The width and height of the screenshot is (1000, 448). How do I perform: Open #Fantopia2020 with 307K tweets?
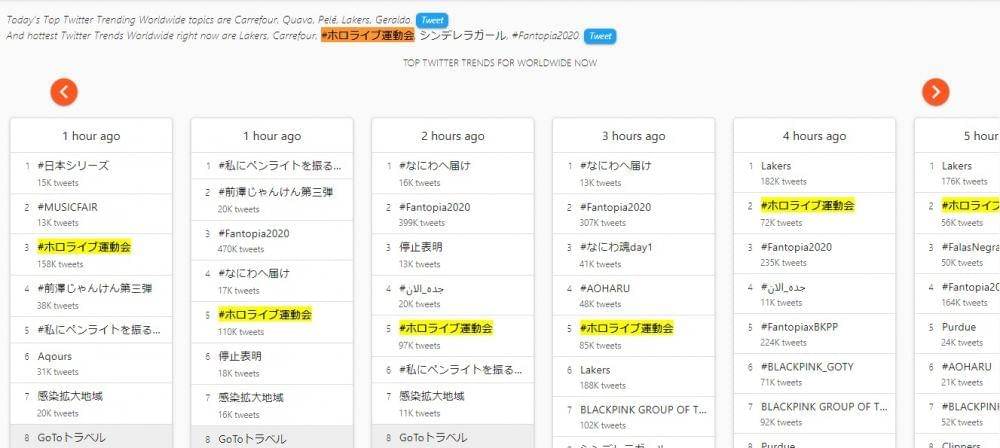pyautogui.click(x=616, y=207)
